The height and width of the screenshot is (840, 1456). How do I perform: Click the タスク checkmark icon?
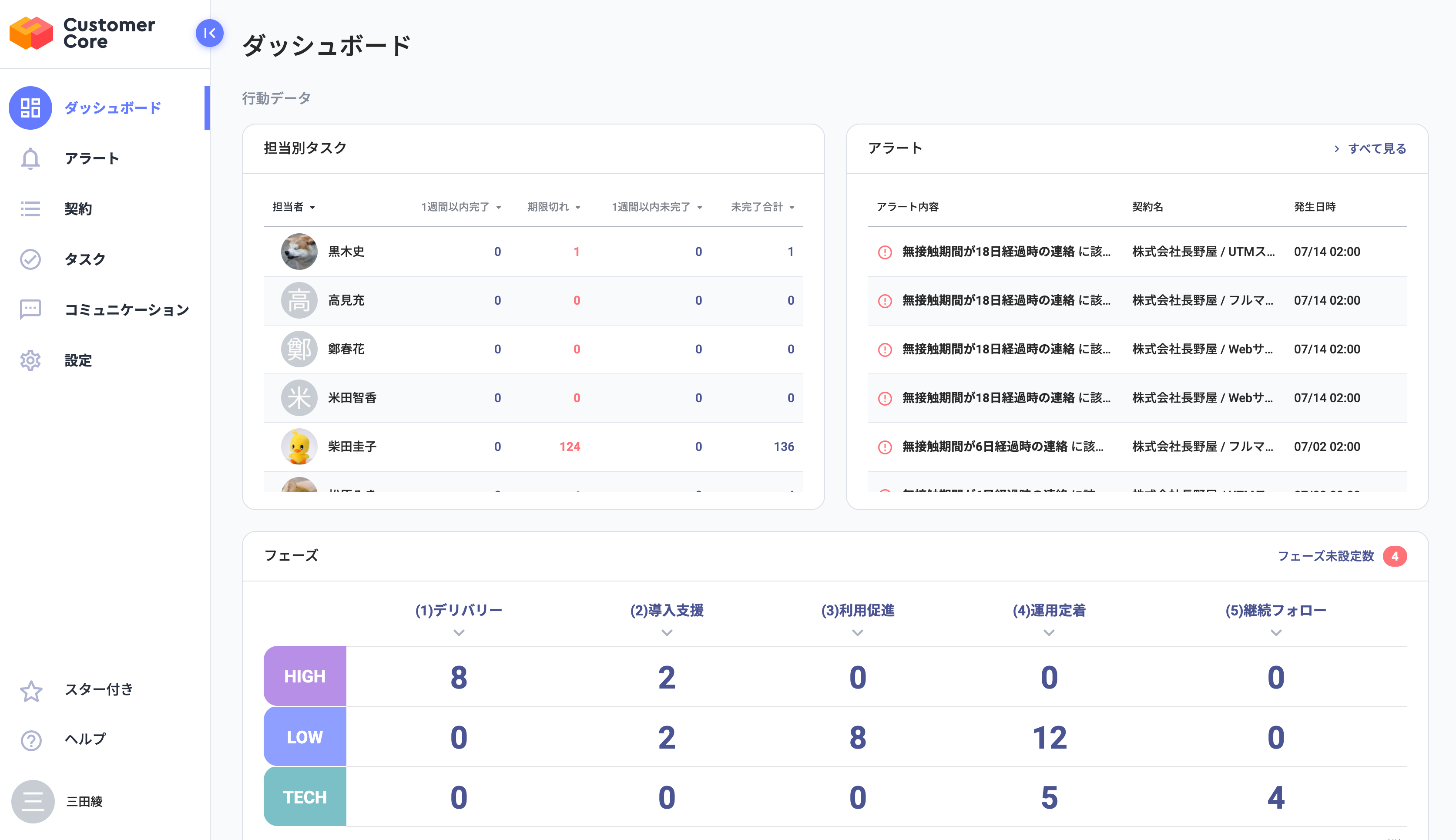30,259
